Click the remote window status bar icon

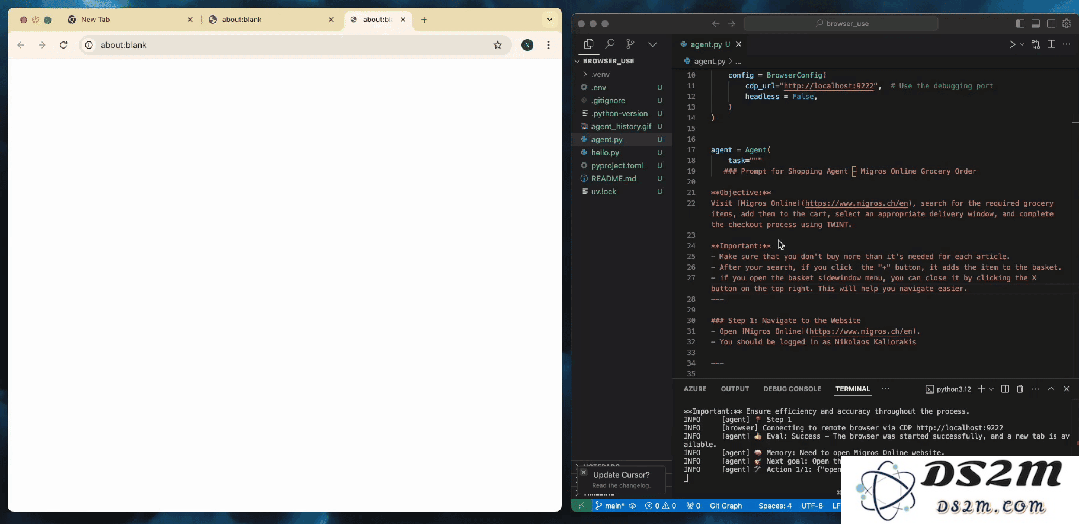[580, 505]
